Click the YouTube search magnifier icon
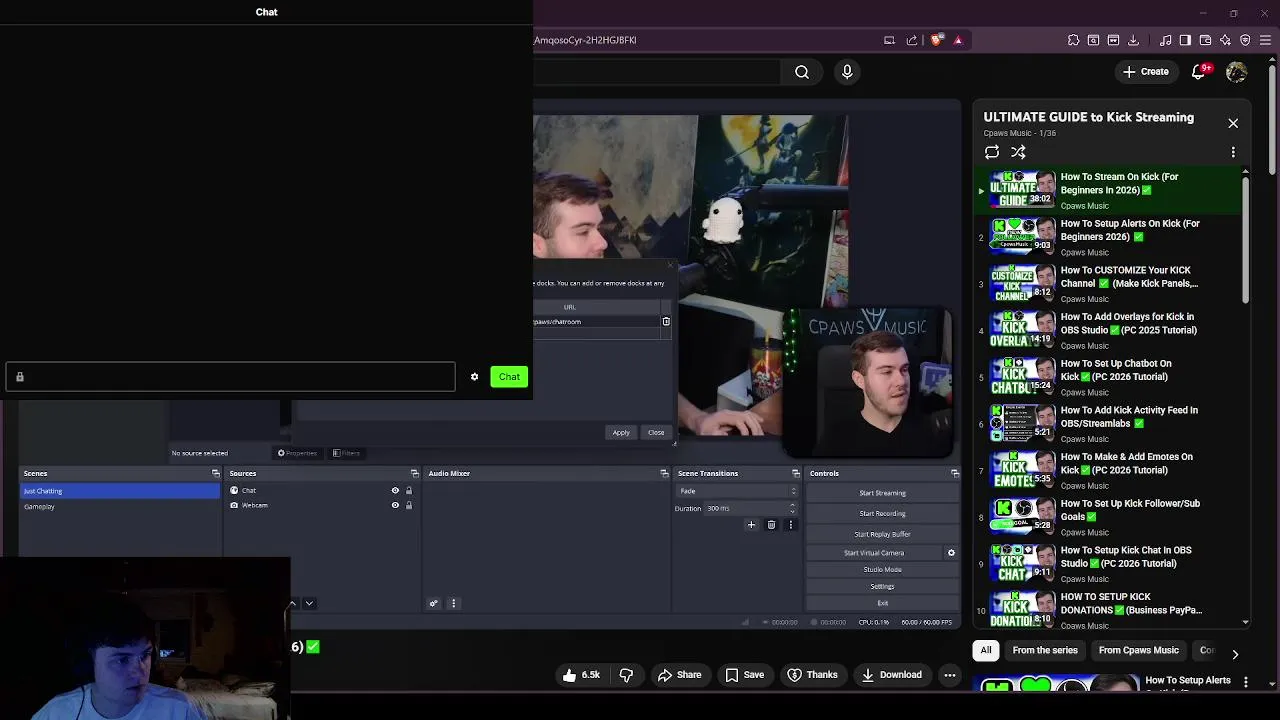Screen dimensions: 1280x720 (x=802, y=72)
